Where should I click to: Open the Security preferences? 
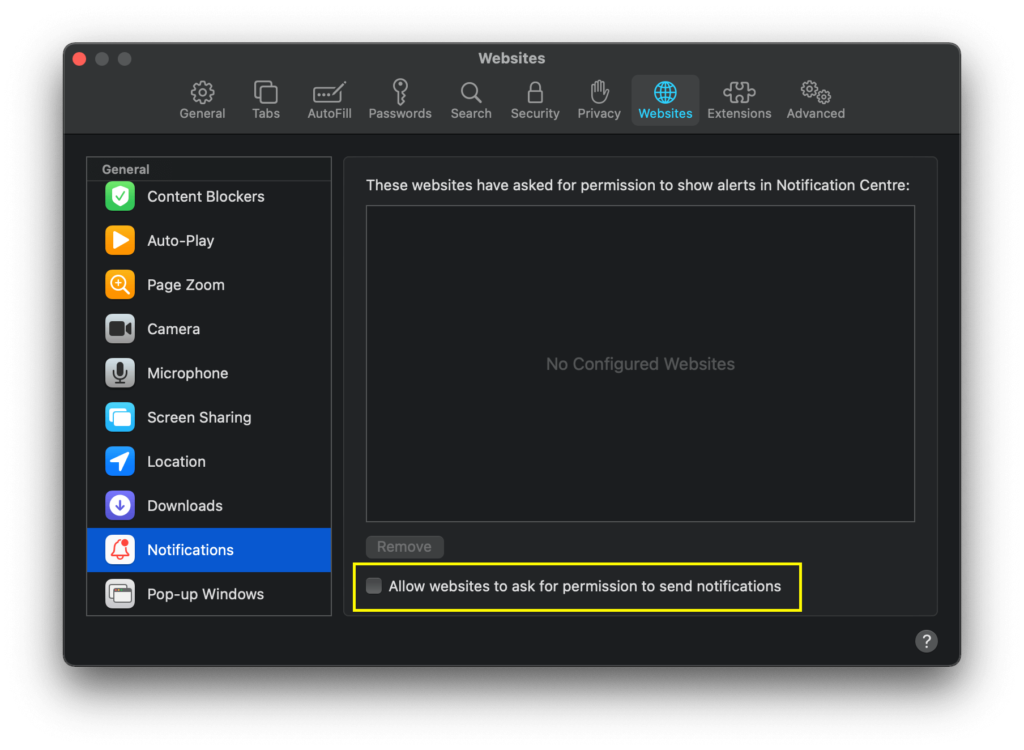point(535,100)
